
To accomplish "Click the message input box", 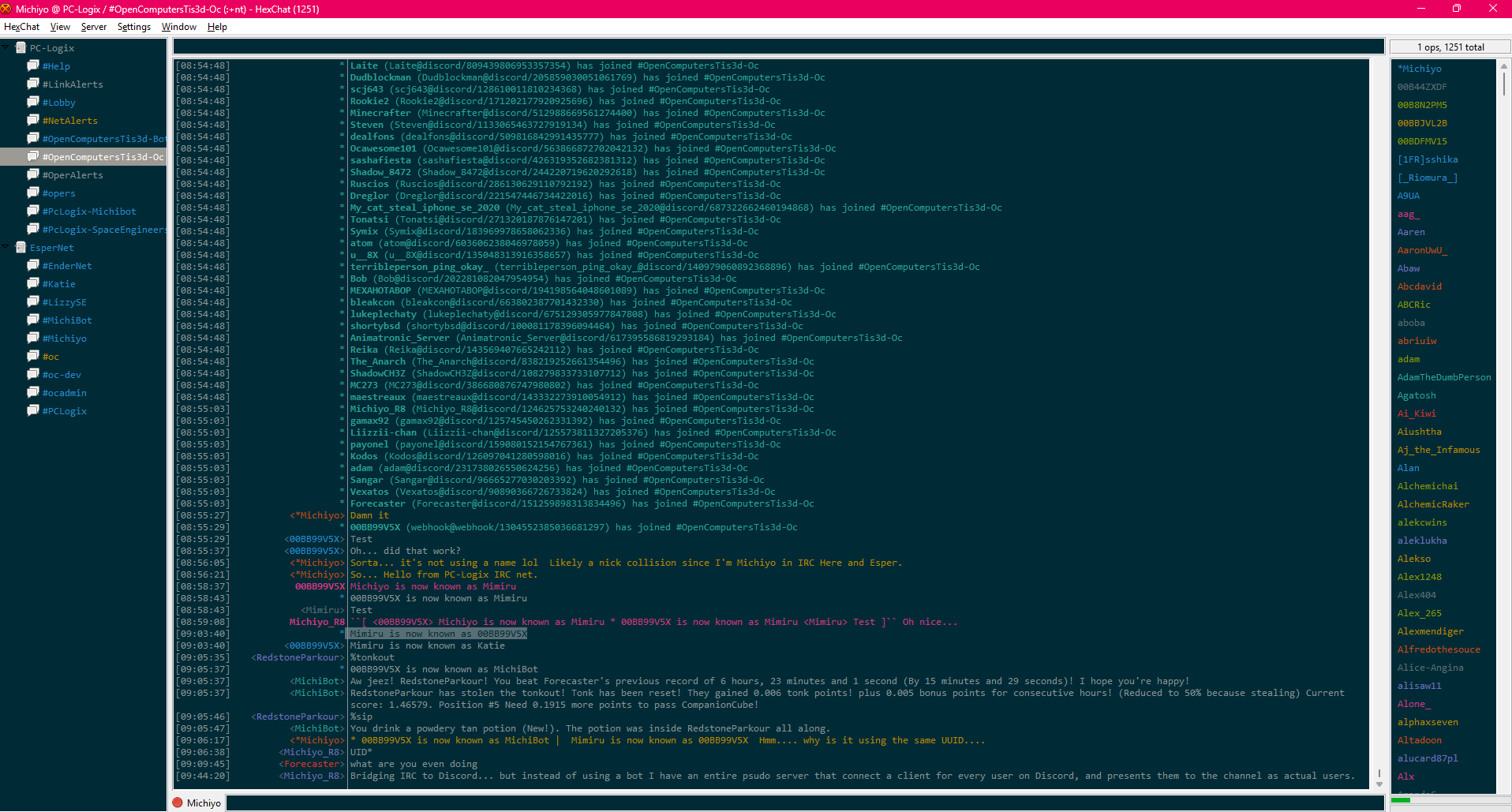I will pos(805,803).
